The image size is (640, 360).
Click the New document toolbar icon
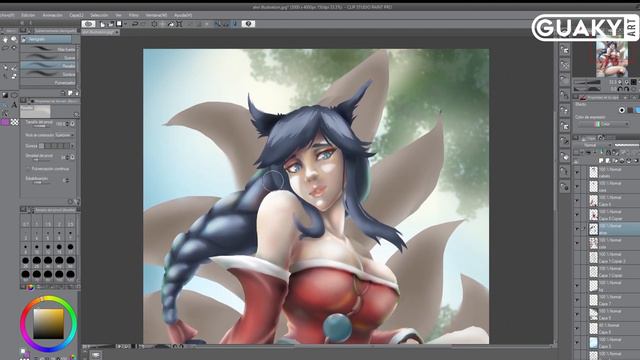click(x=102, y=24)
